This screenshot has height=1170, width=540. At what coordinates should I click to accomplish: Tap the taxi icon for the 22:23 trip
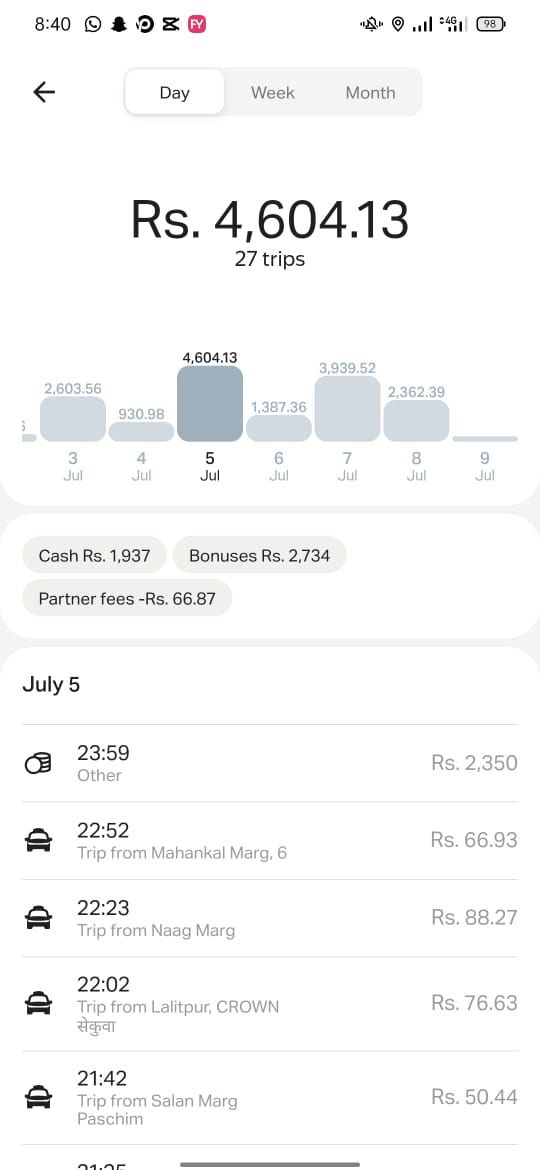(38, 919)
